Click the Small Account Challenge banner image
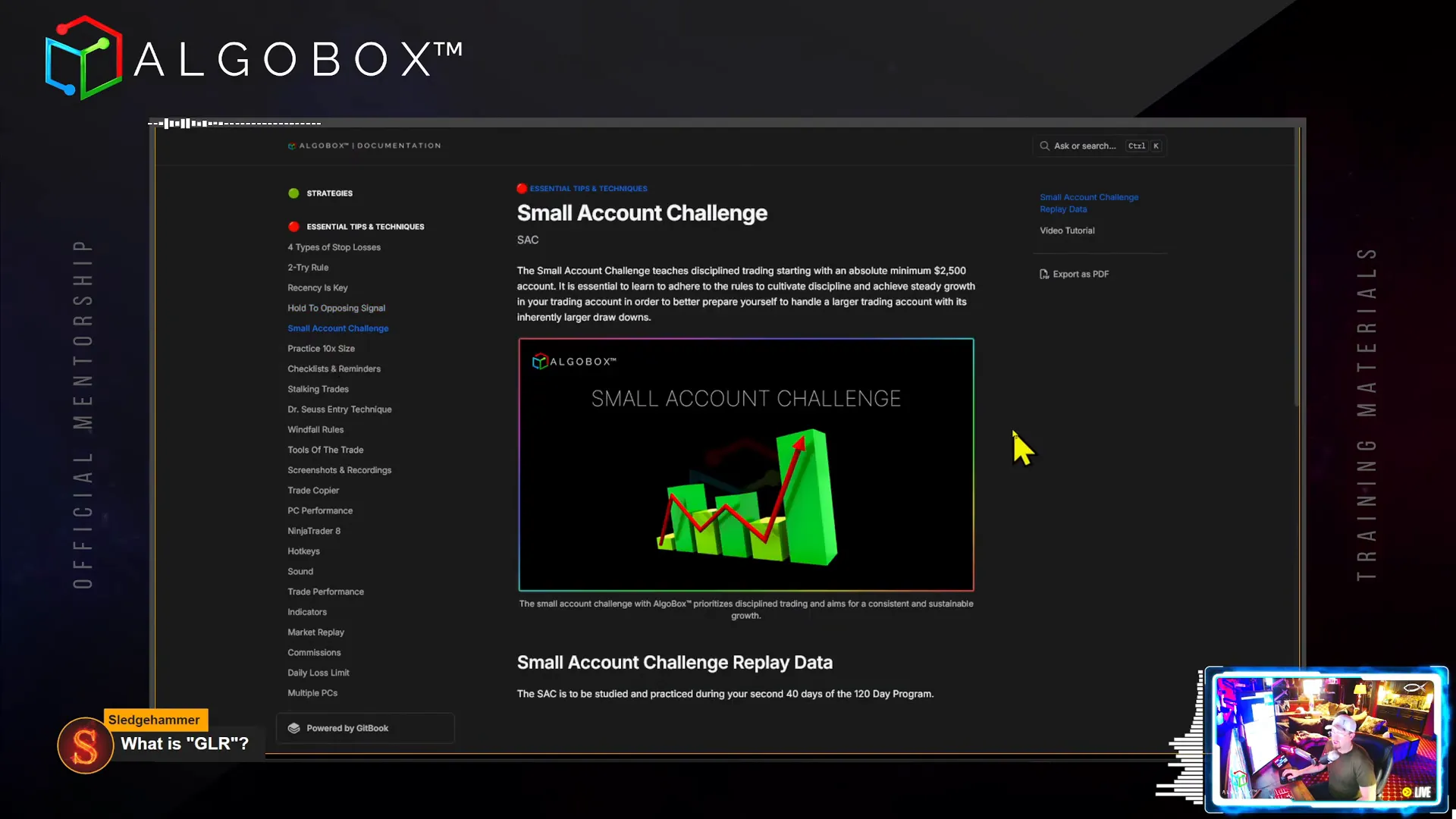The image size is (1456, 819). coord(746,465)
